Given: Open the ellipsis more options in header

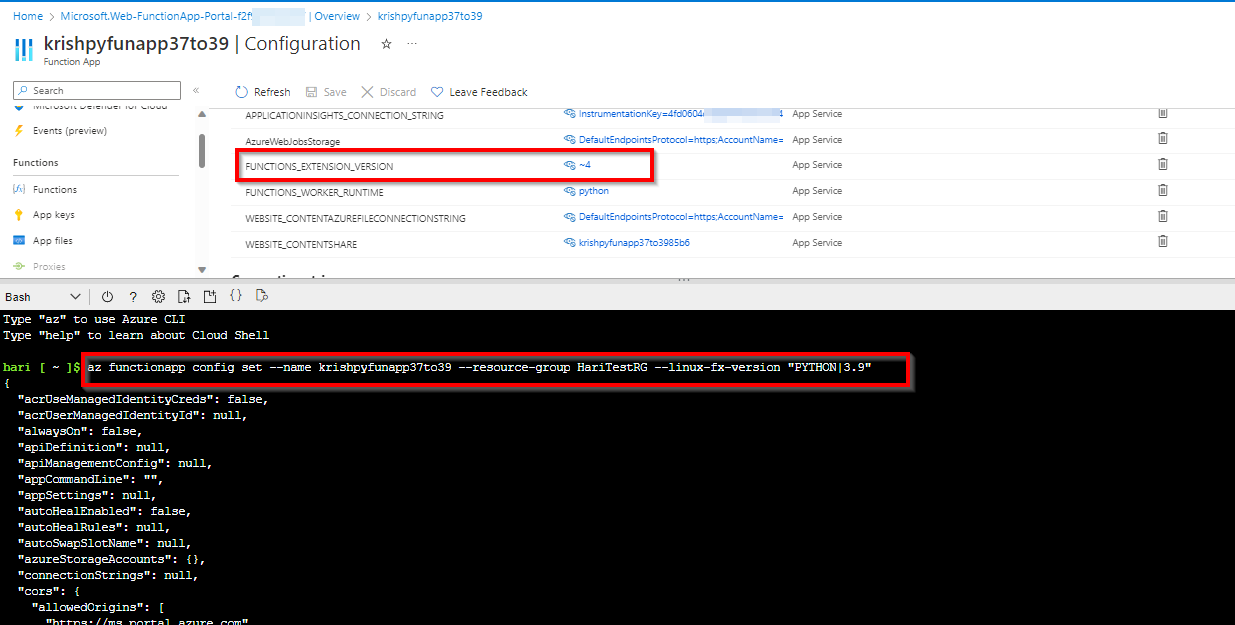Looking at the screenshot, I should click(412, 44).
